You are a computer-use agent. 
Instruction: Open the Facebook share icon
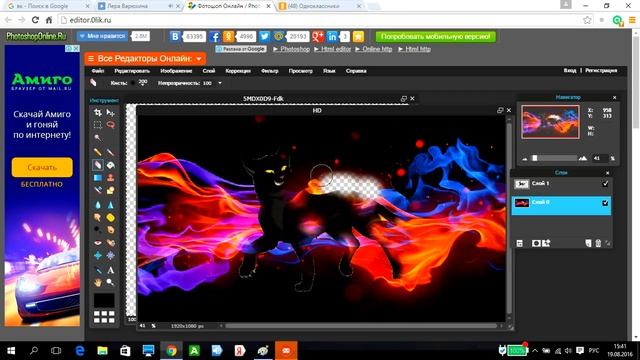click(x=215, y=37)
